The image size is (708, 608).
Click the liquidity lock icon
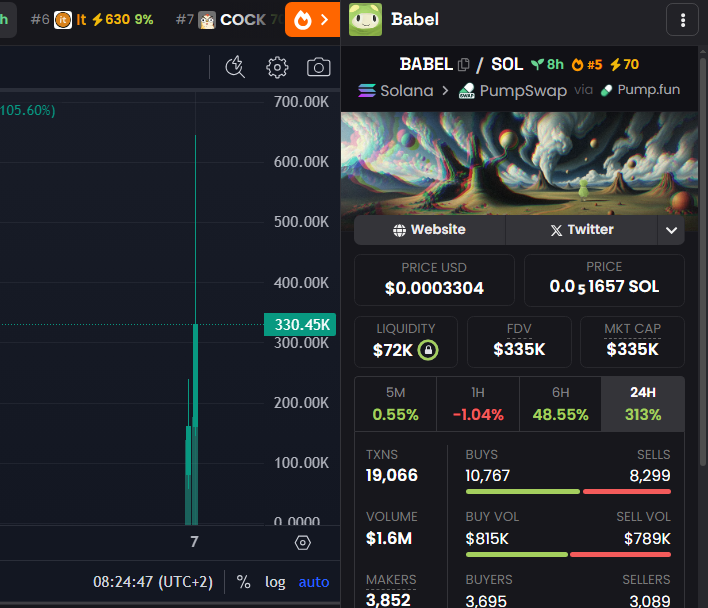click(428, 350)
